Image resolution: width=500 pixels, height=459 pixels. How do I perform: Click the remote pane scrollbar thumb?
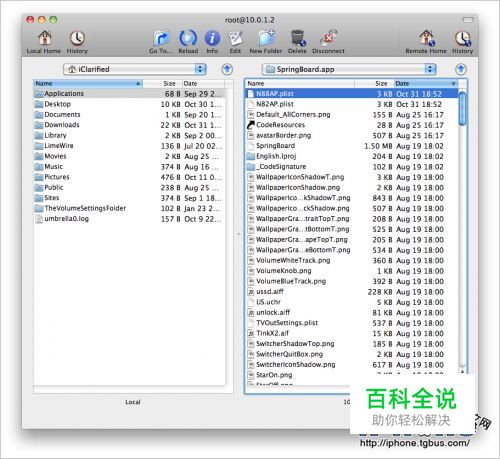[x=462, y=109]
